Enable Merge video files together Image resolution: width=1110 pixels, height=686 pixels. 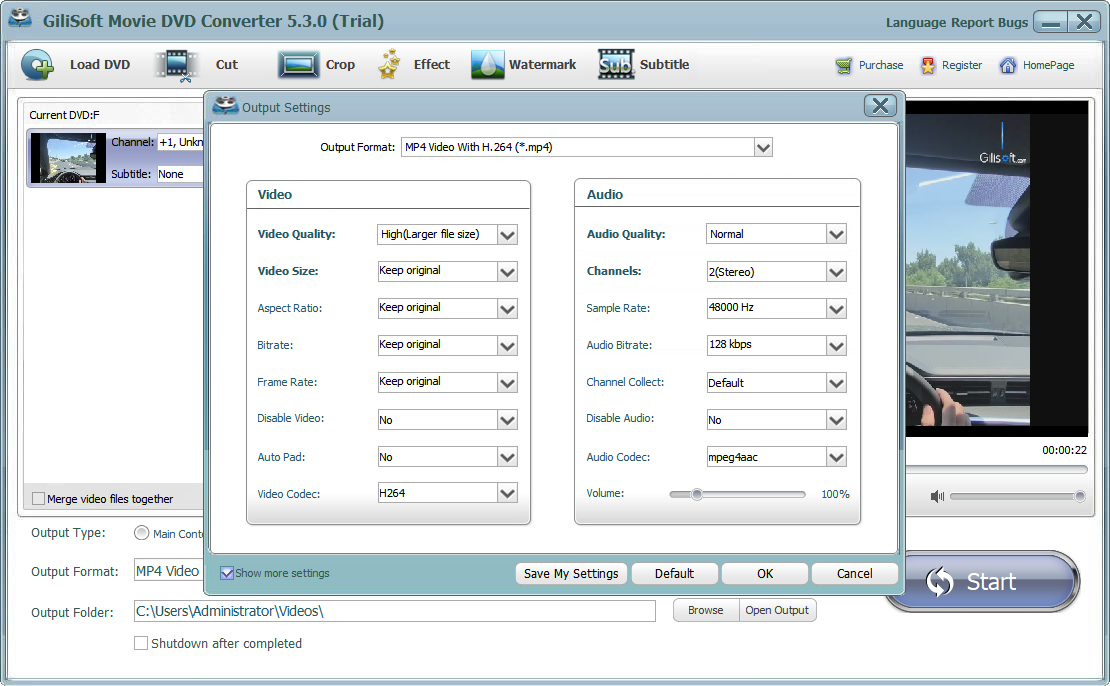(x=39, y=498)
